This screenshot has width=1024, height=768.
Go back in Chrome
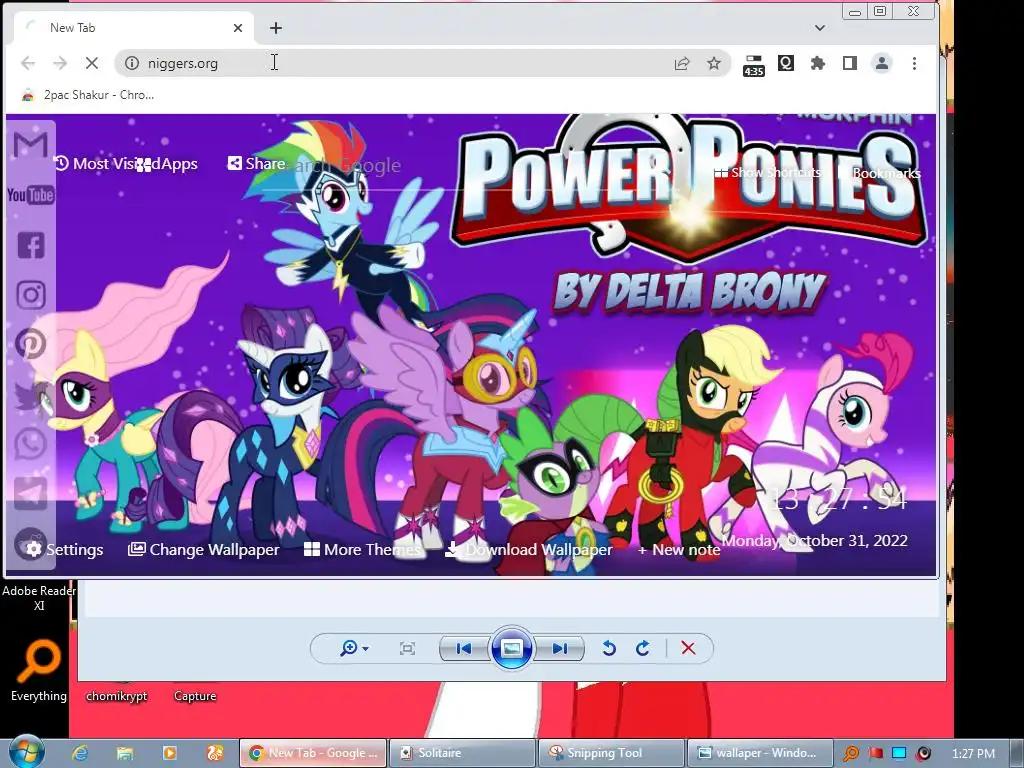(x=28, y=63)
